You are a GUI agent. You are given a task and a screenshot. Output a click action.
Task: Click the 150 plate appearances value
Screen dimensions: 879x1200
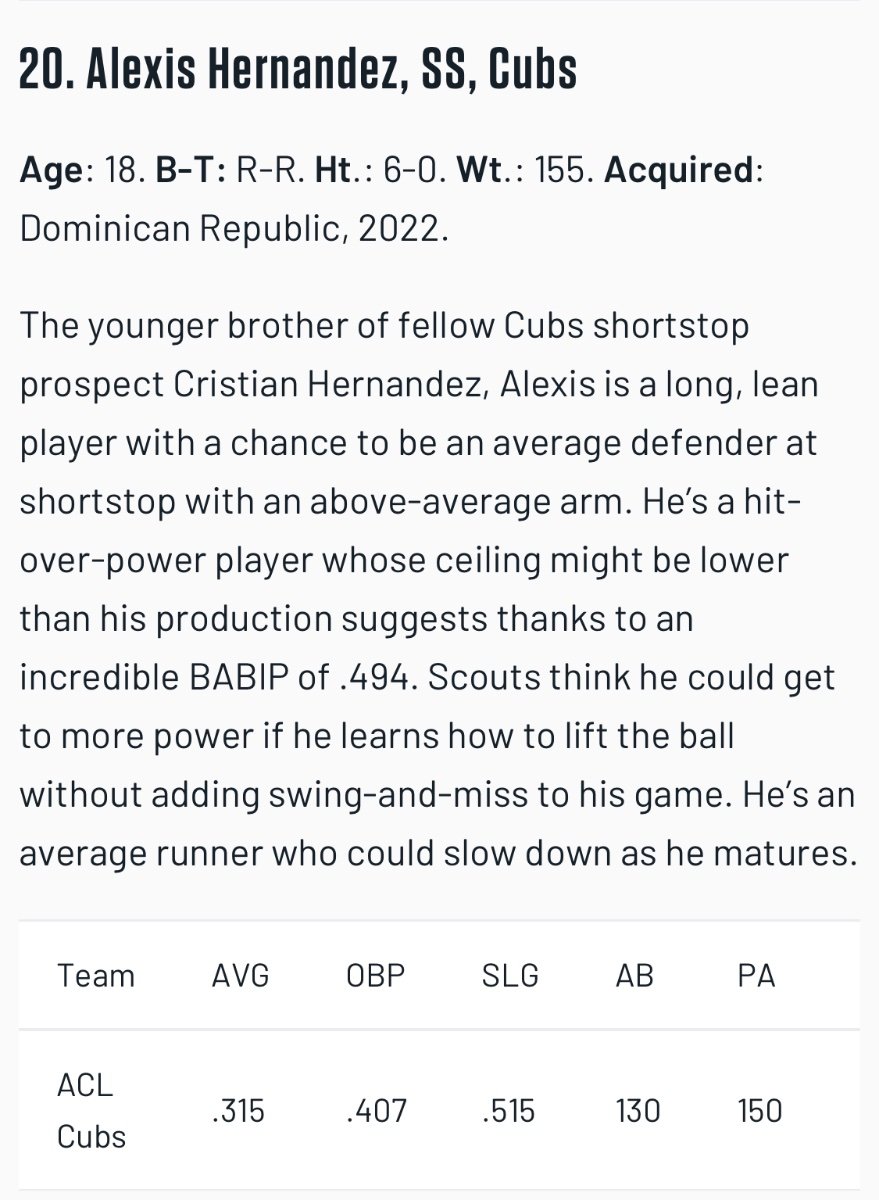[x=760, y=1111]
